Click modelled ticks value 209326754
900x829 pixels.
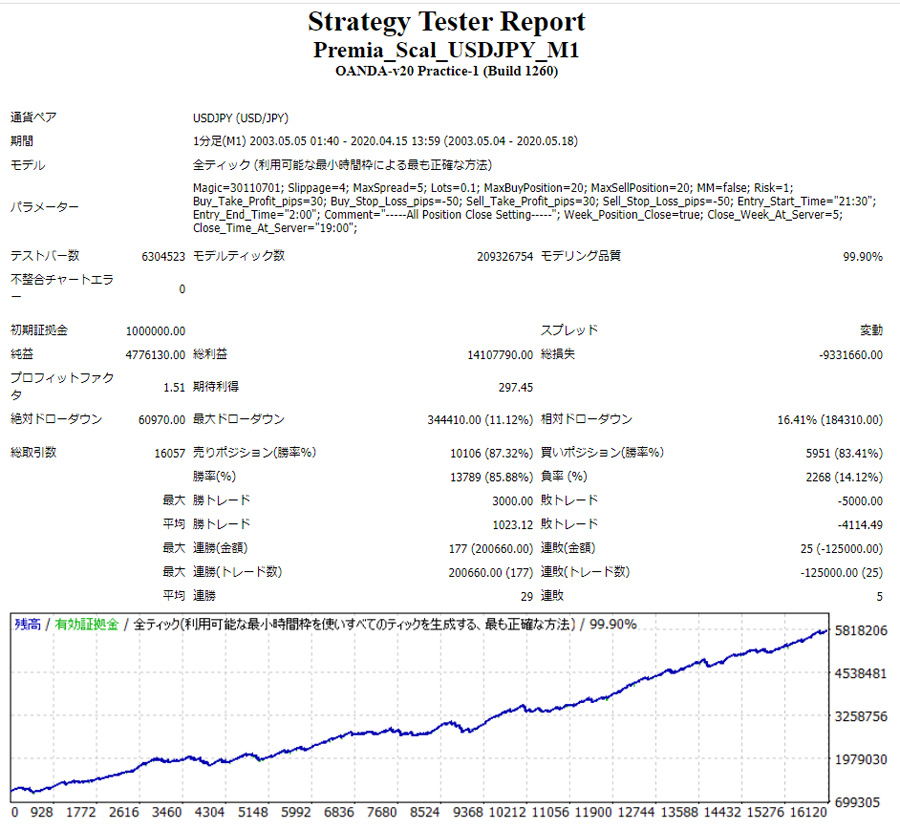[x=505, y=257]
